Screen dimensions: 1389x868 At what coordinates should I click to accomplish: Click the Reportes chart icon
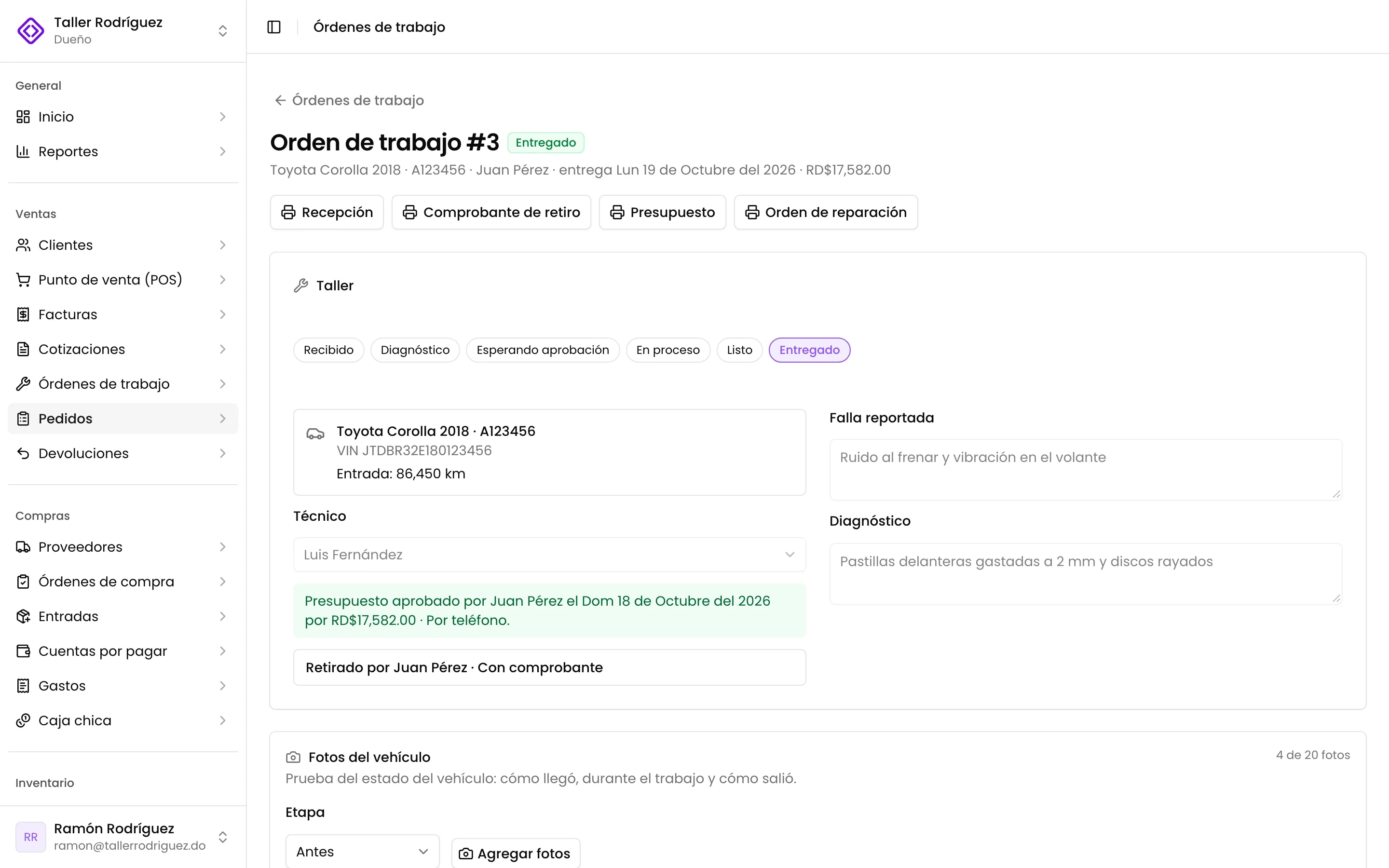pyautogui.click(x=23, y=151)
